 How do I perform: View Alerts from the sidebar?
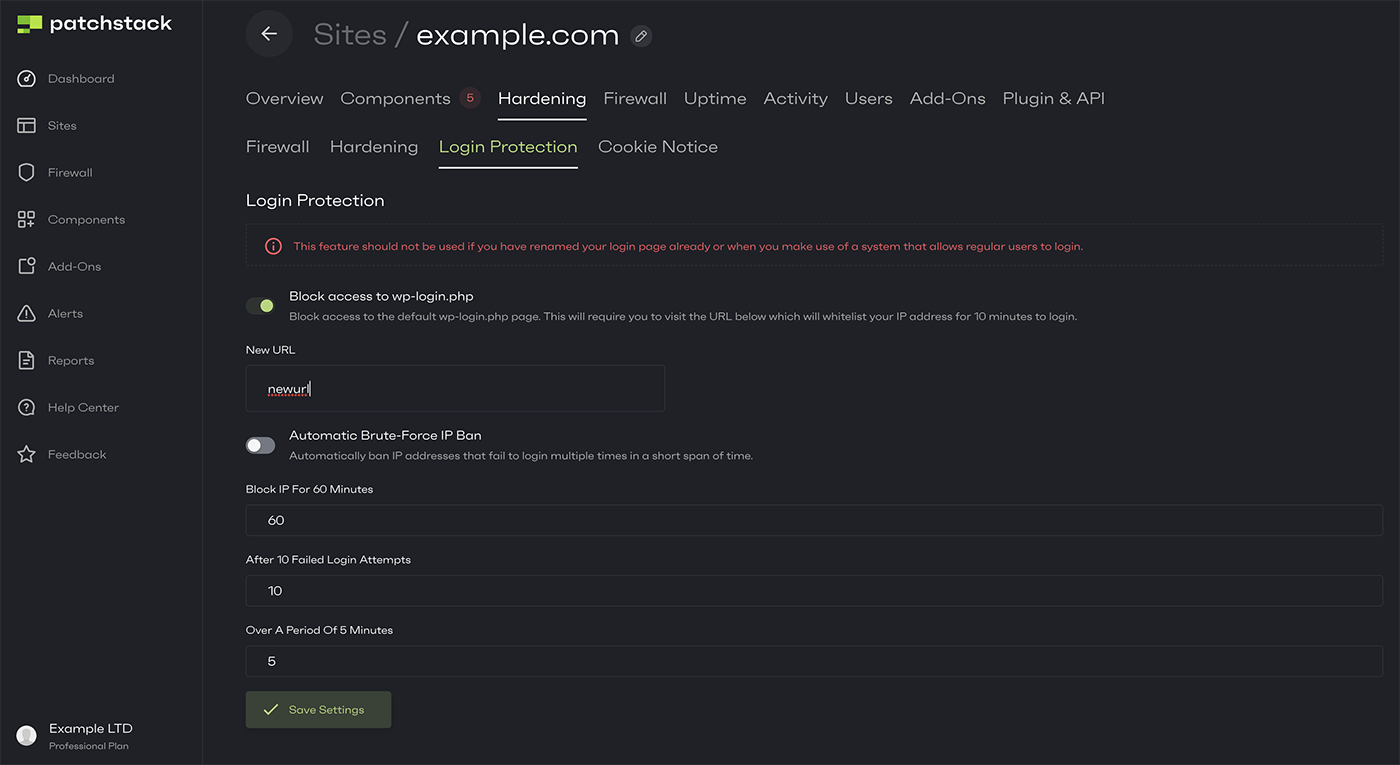point(65,313)
